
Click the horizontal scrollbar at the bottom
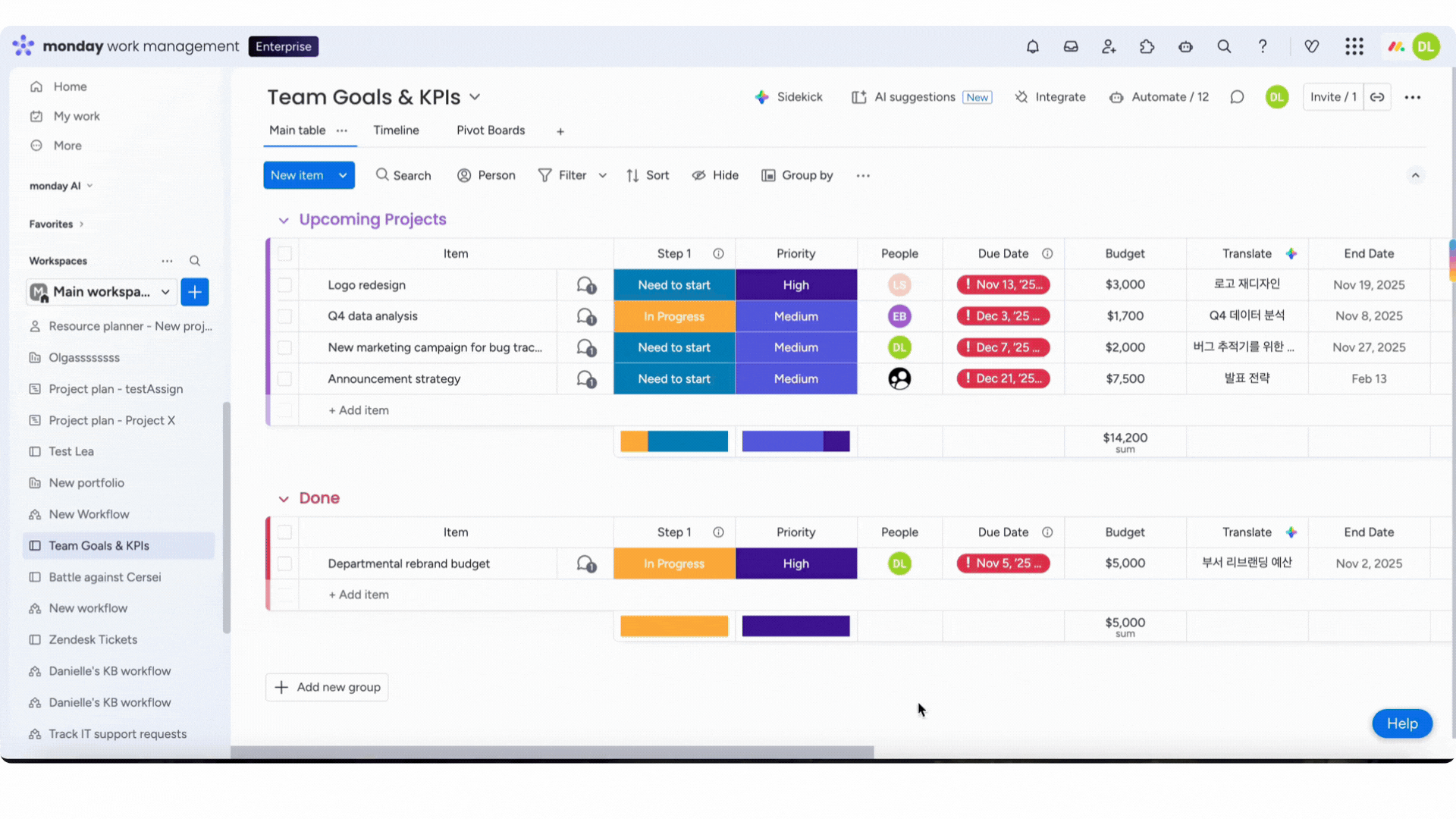552,752
